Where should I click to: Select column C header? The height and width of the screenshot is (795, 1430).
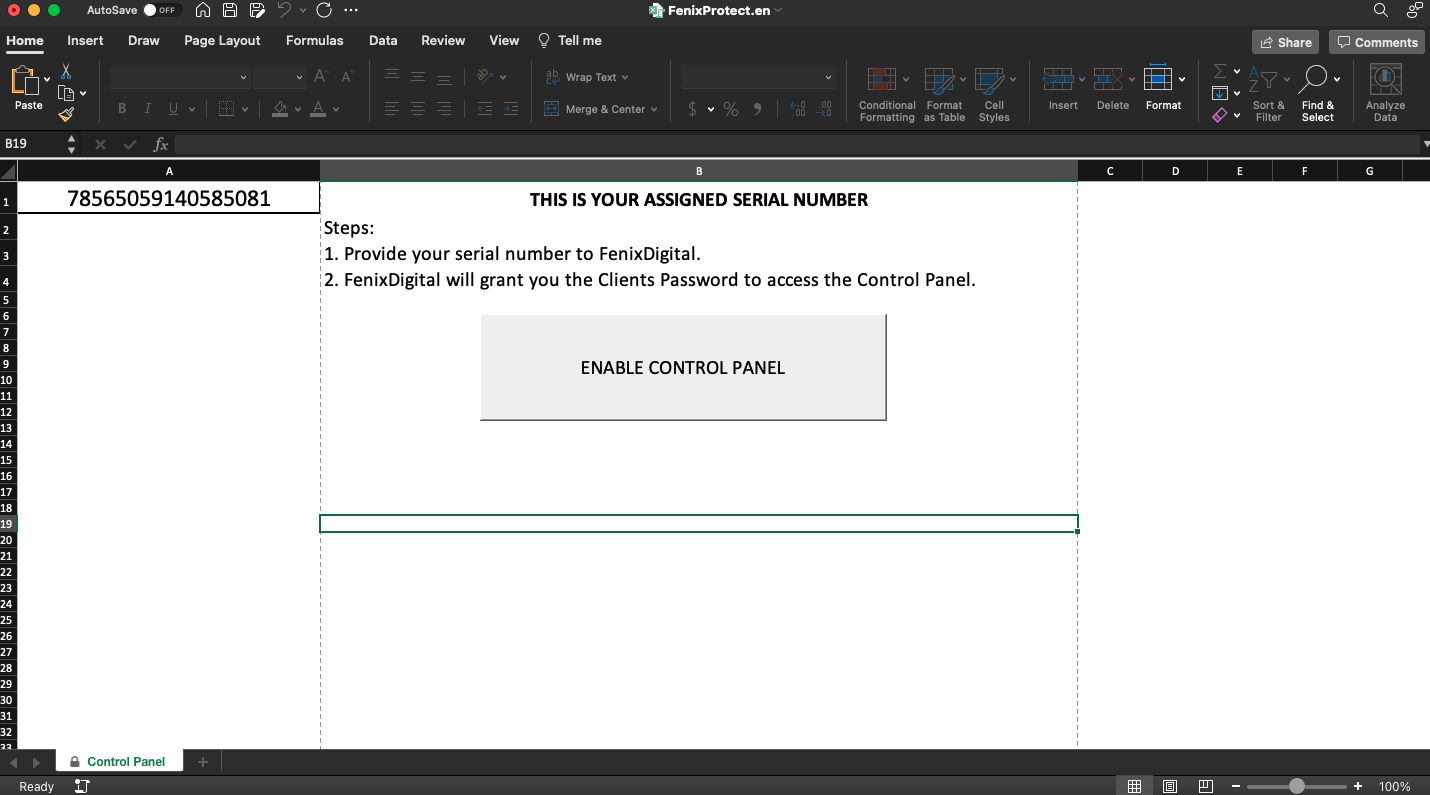pos(1110,171)
